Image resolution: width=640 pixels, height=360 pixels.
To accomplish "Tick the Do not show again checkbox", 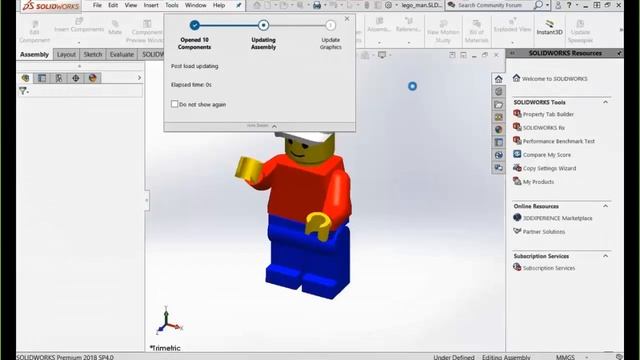I will click(174, 104).
